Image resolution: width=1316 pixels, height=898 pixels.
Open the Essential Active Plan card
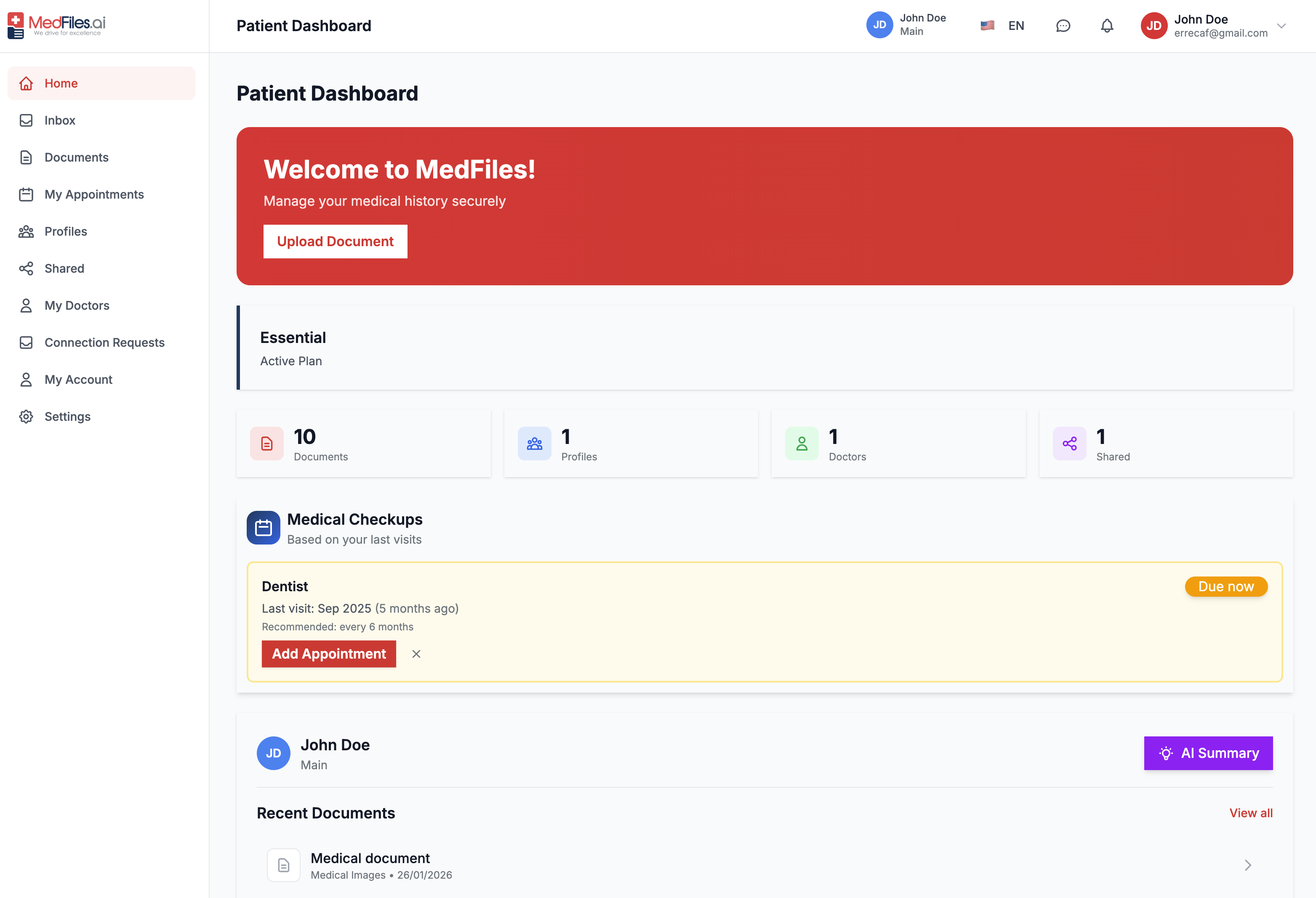click(765, 348)
